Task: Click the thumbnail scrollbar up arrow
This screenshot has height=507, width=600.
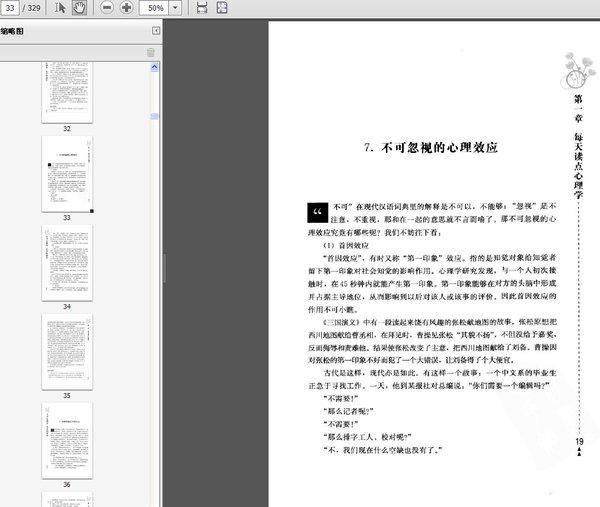Action: [155, 67]
